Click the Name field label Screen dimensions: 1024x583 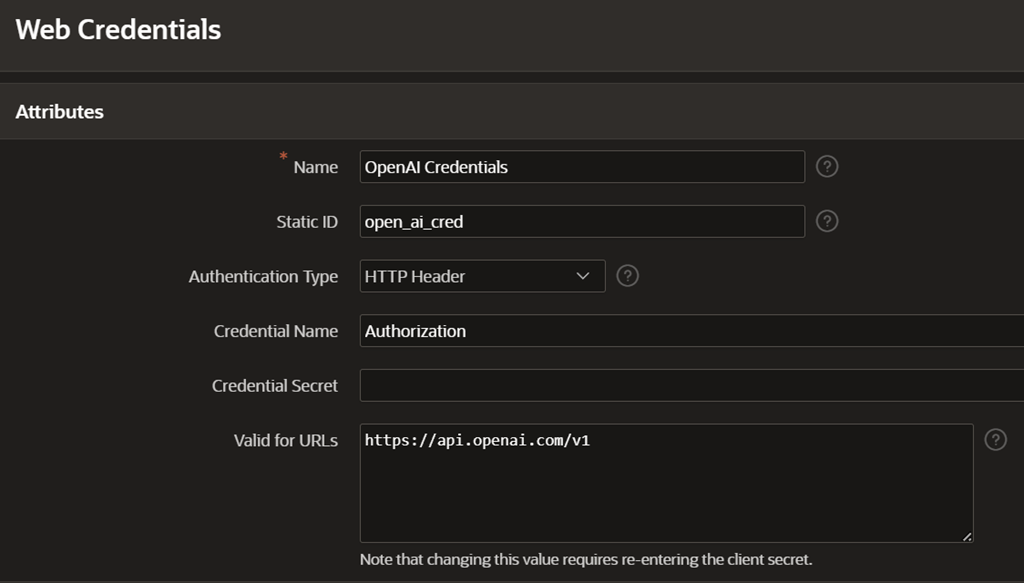click(x=315, y=168)
